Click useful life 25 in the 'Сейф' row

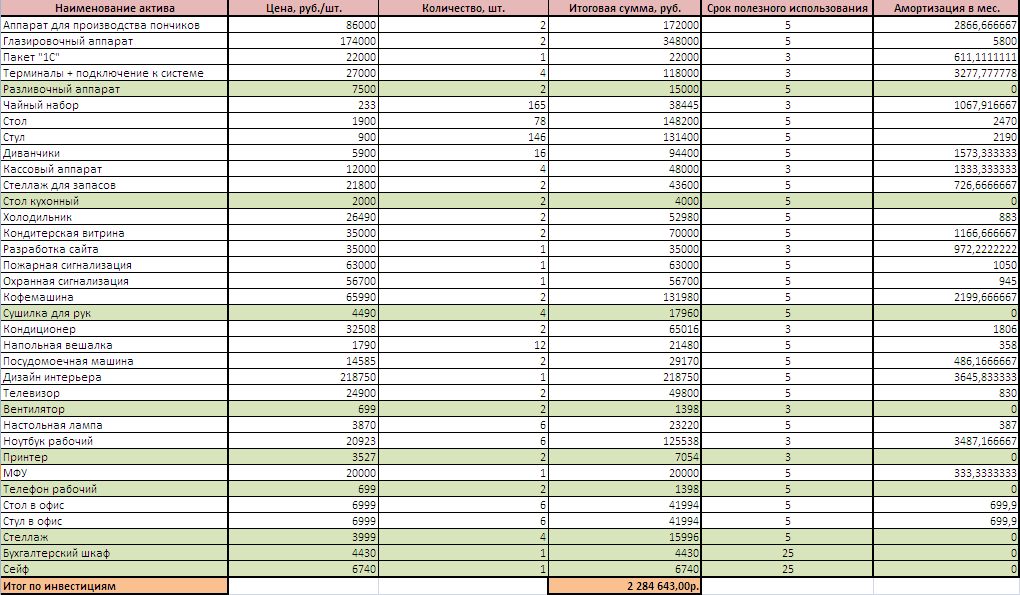(787, 569)
